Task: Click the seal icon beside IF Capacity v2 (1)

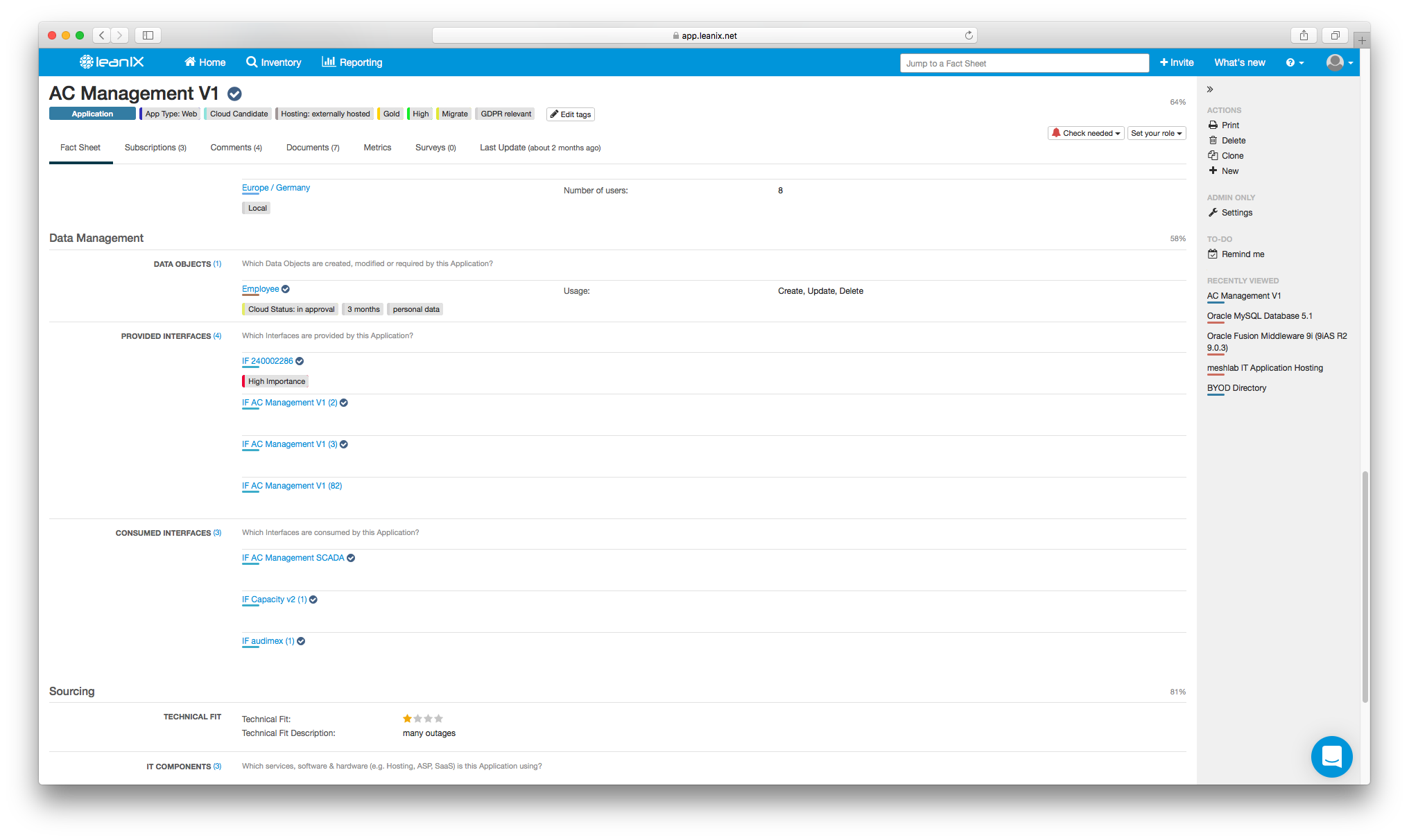Action: (313, 600)
